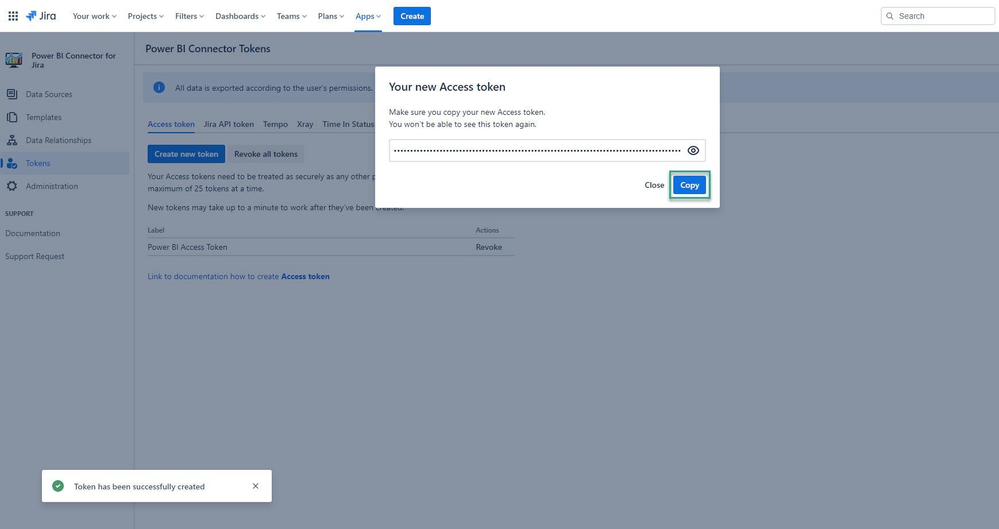
Task: Expand the Plans menu
Action: point(331,16)
